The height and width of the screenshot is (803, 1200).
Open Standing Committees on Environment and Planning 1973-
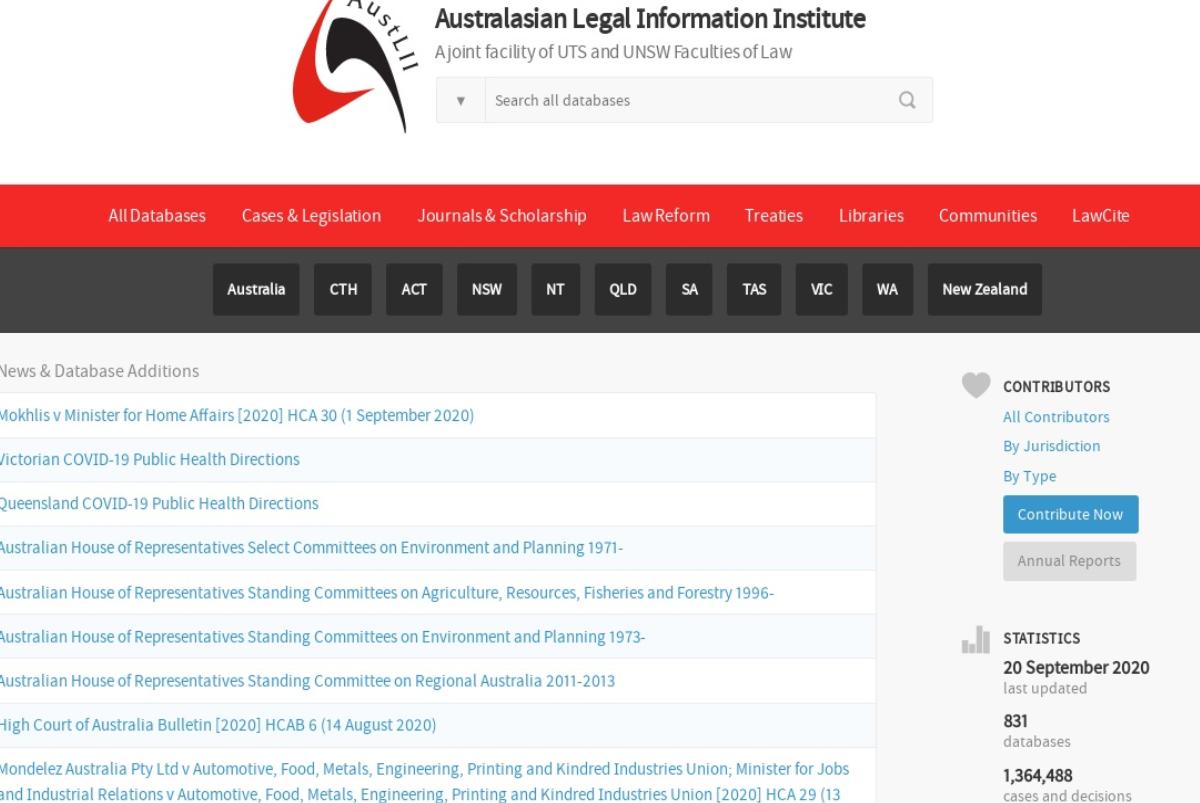[322, 637]
